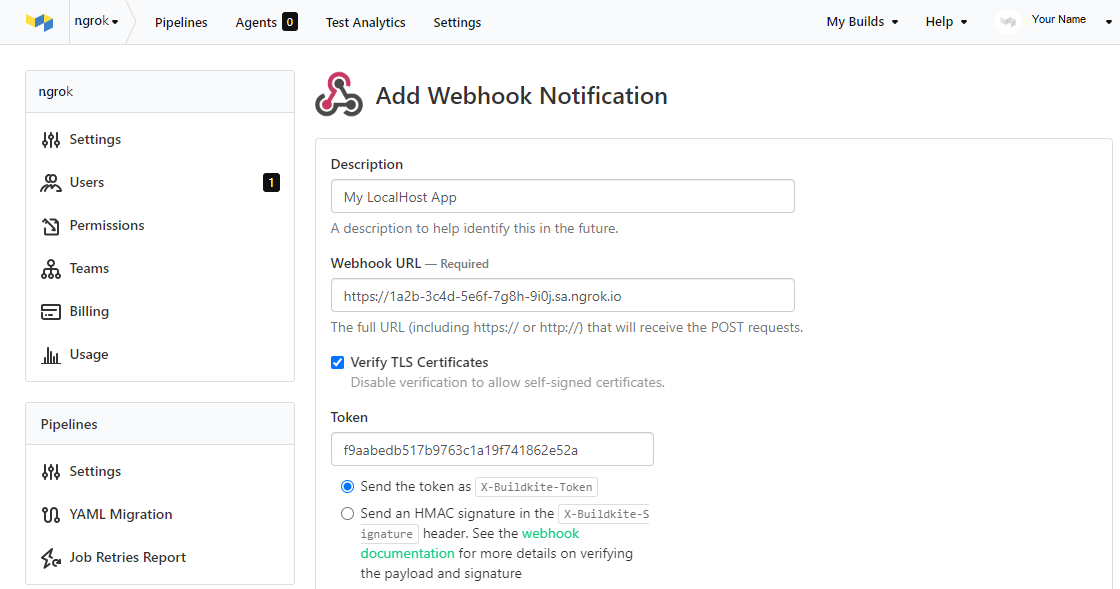
Task: Open the ngrok organization switcher
Action: pyautogui.click(x=96, y=21)
